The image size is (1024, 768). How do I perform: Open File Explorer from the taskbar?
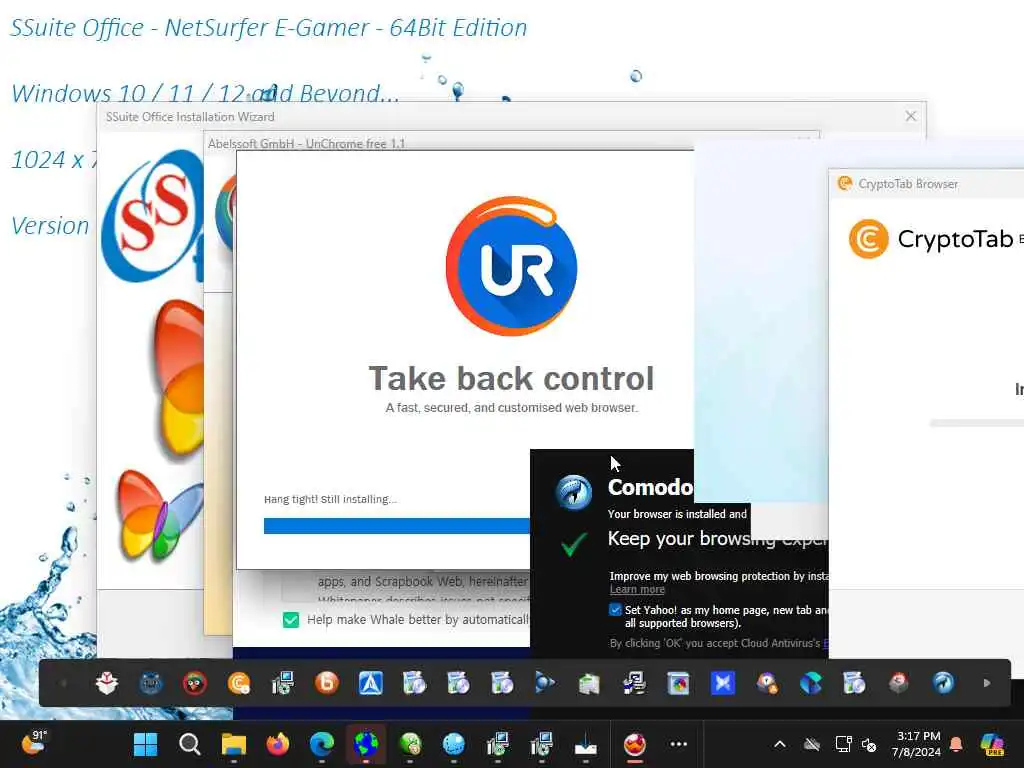tap(234, 744)
